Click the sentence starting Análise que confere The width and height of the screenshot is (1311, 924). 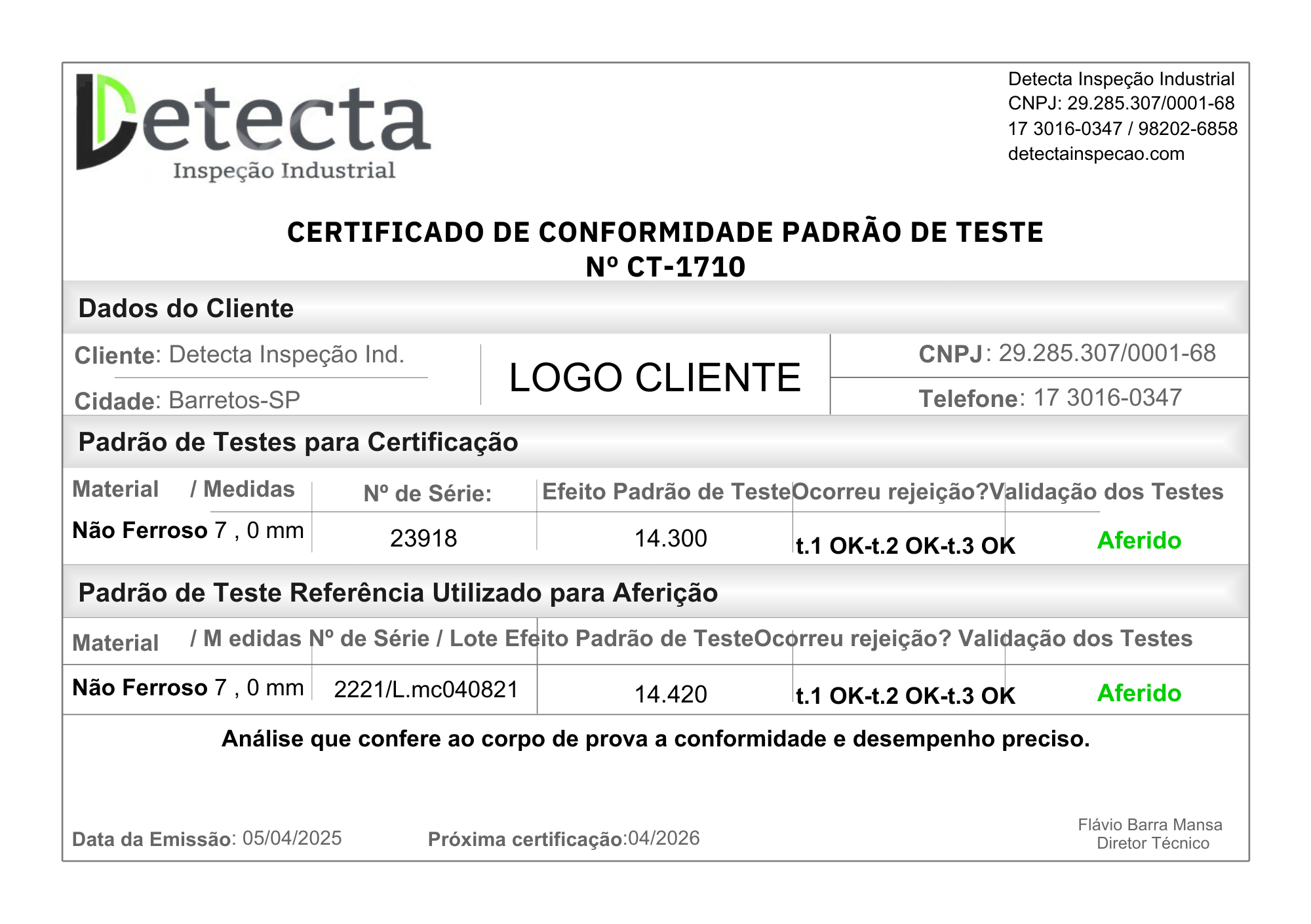[655, 739]
